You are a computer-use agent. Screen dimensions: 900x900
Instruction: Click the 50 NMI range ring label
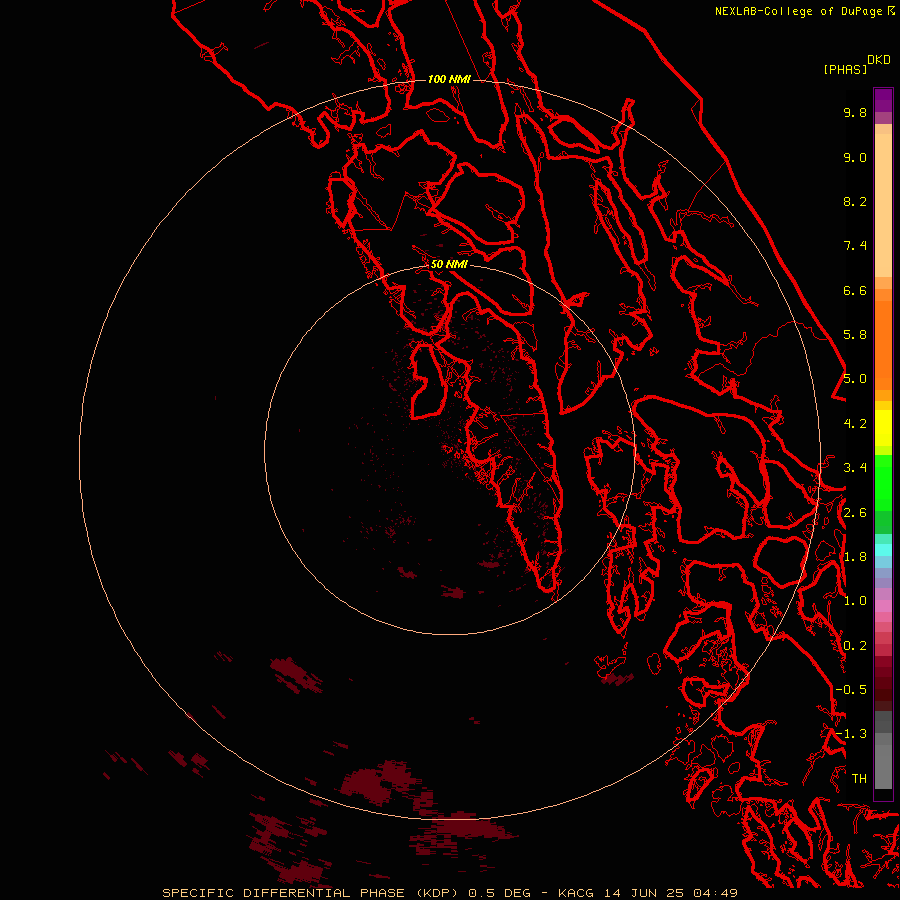449,264
